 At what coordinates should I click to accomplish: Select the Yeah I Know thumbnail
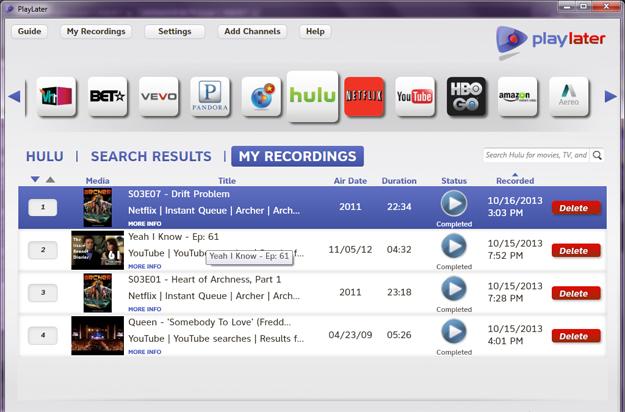coord(98,250)
